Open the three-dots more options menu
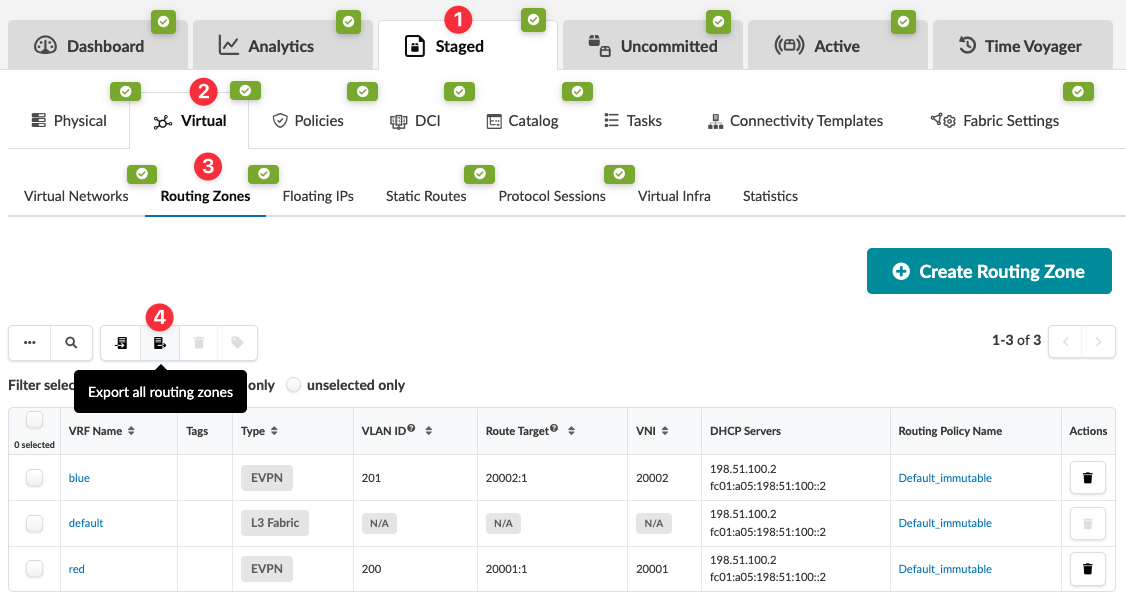 30,343
